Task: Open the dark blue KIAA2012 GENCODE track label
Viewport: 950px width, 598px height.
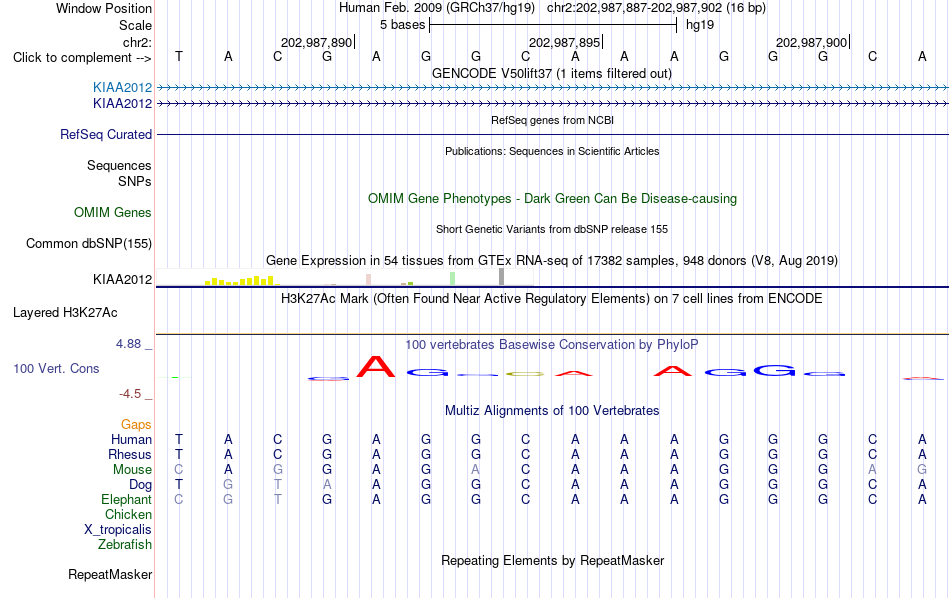Action: pos(122,104)
